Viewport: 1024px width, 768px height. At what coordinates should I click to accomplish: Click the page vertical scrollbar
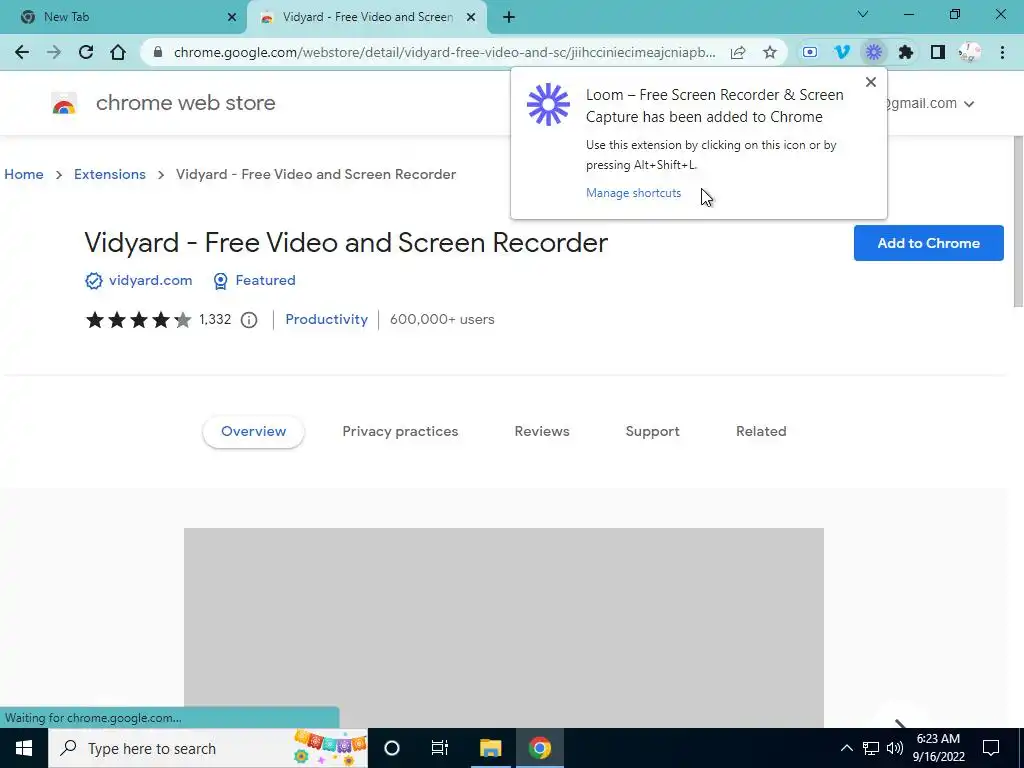(x=1017, y=222)
